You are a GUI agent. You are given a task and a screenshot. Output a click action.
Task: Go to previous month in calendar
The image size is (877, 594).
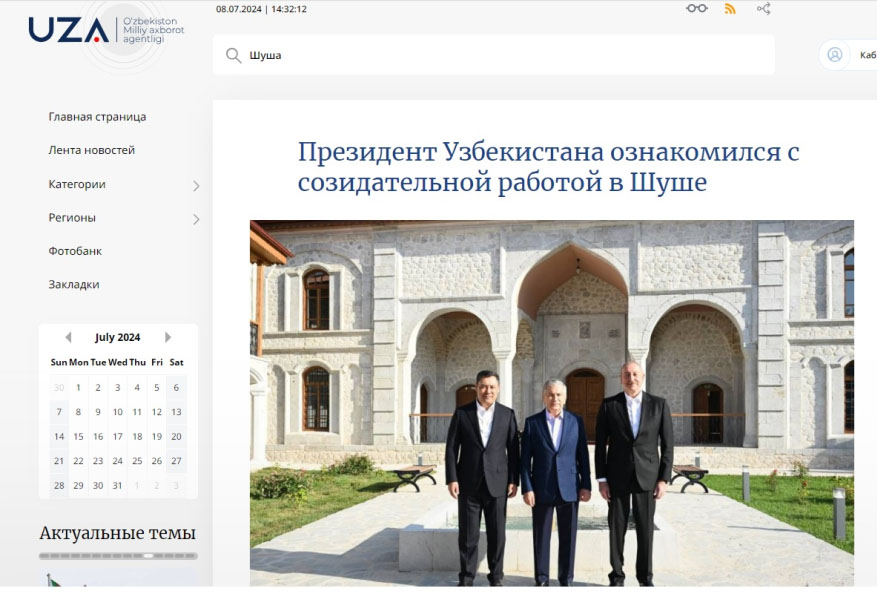point(68,337)
